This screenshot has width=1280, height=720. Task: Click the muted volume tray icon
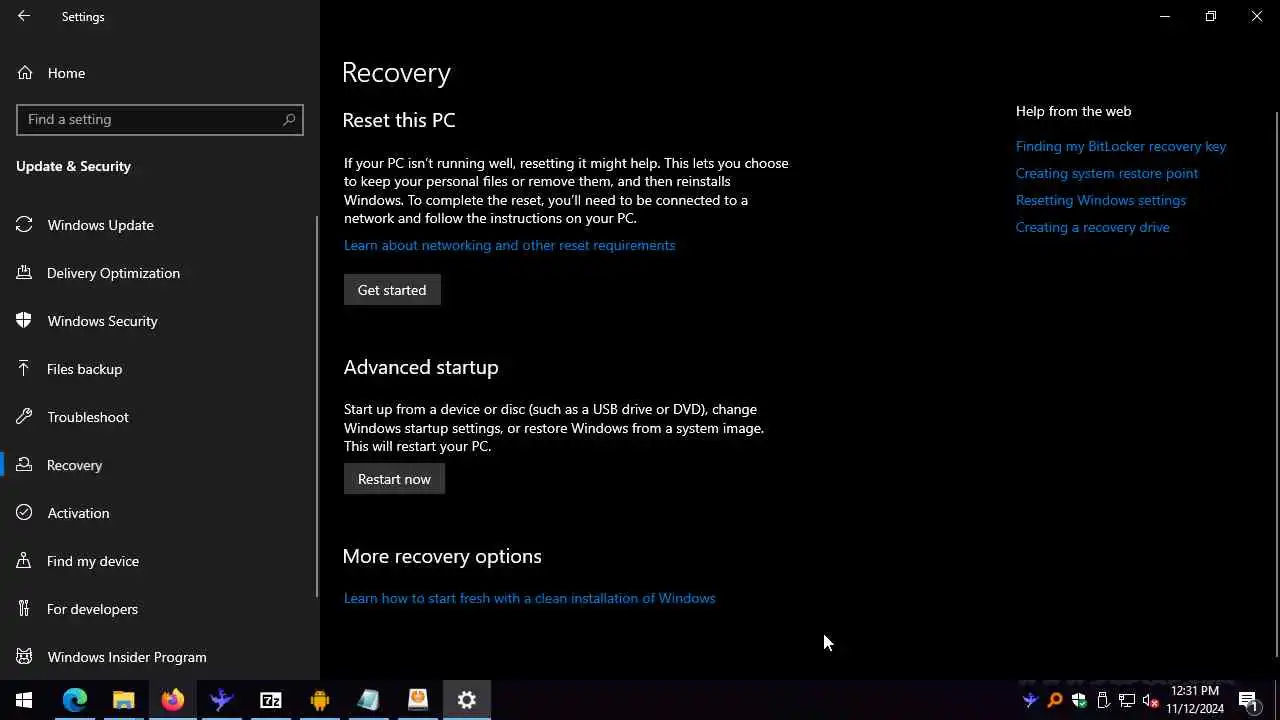tap(1151, 700)
